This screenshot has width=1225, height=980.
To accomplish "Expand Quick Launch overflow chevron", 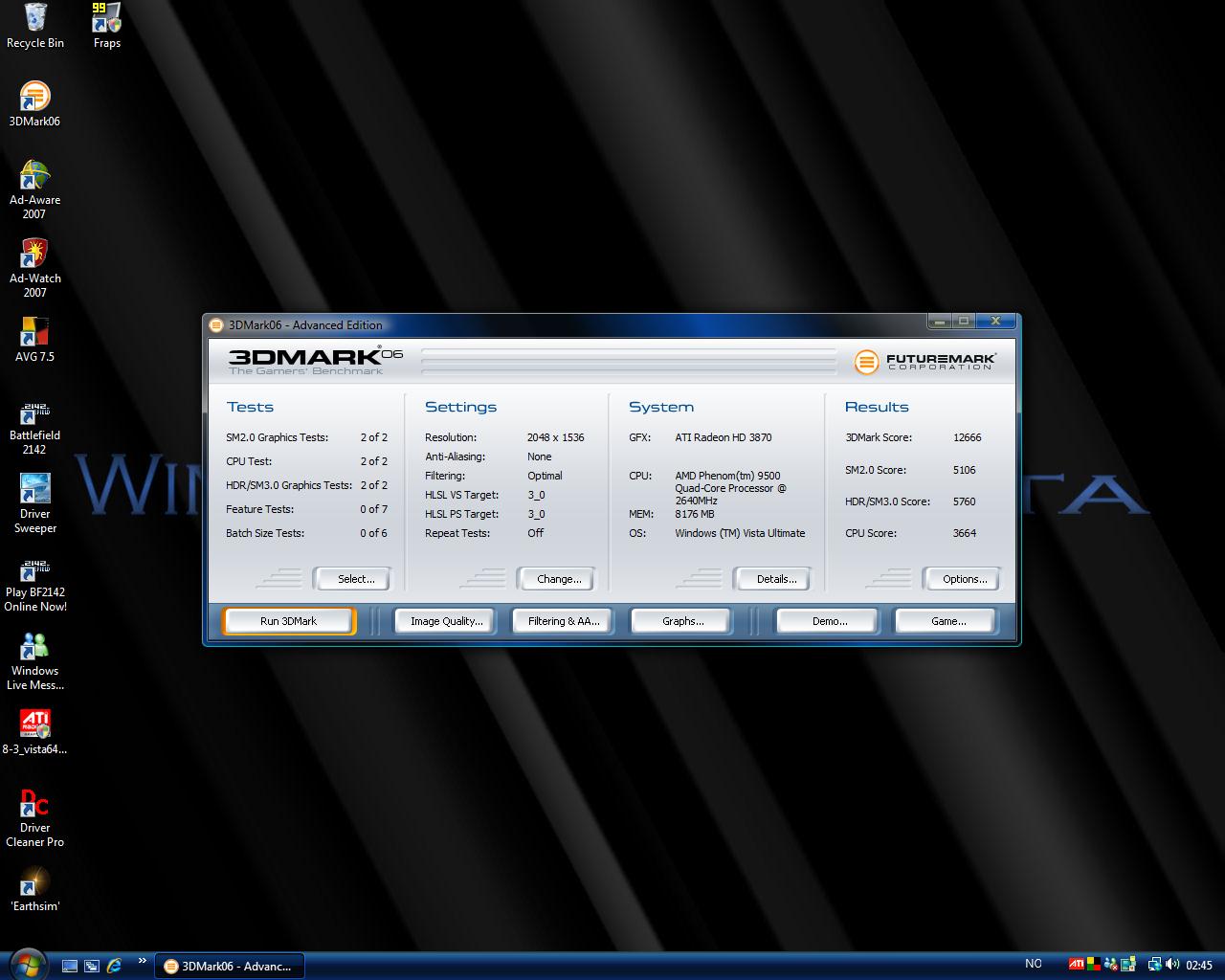I will click(x=143, y=961).
